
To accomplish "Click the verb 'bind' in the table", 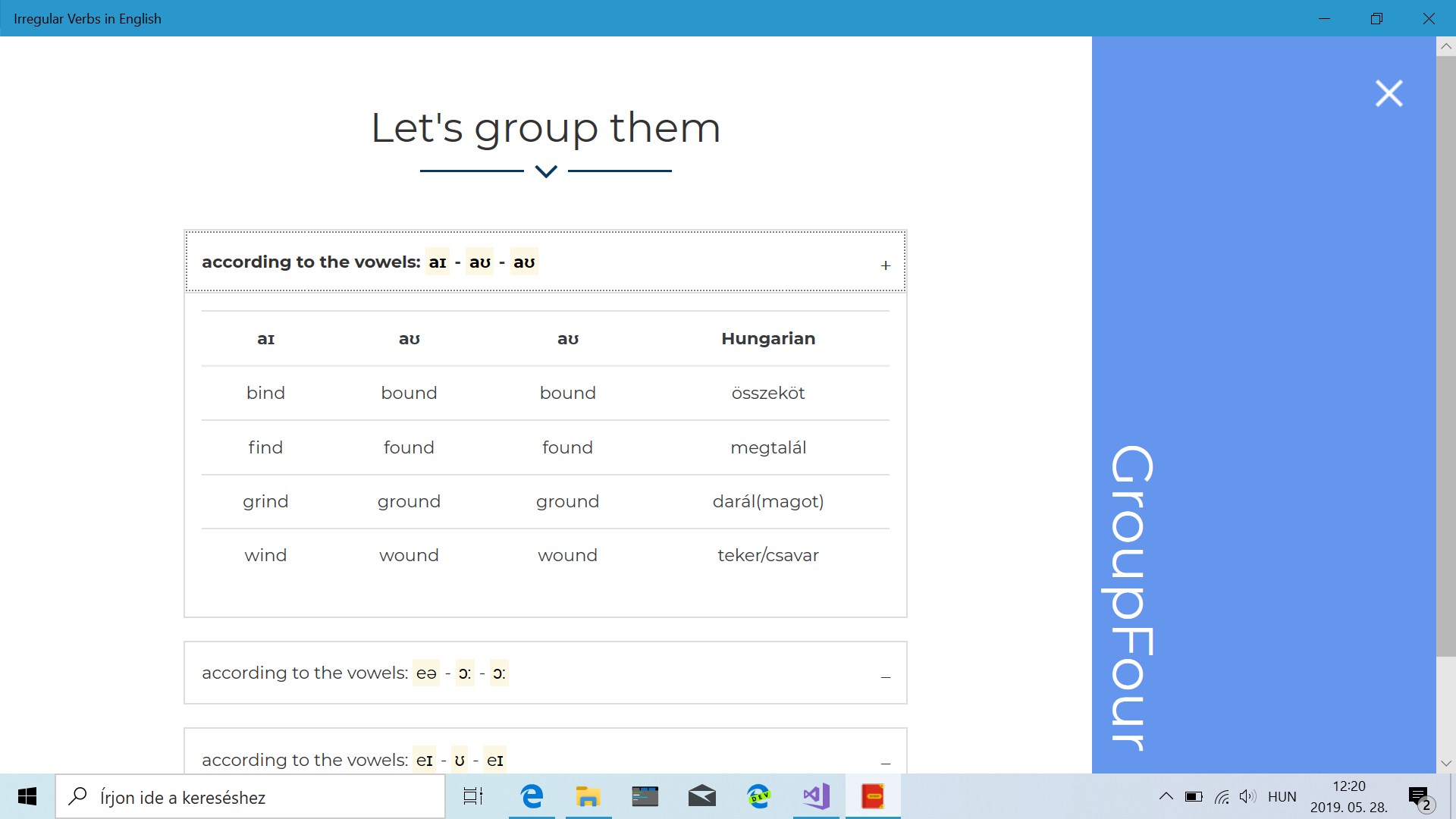I will tap(265, 393).
